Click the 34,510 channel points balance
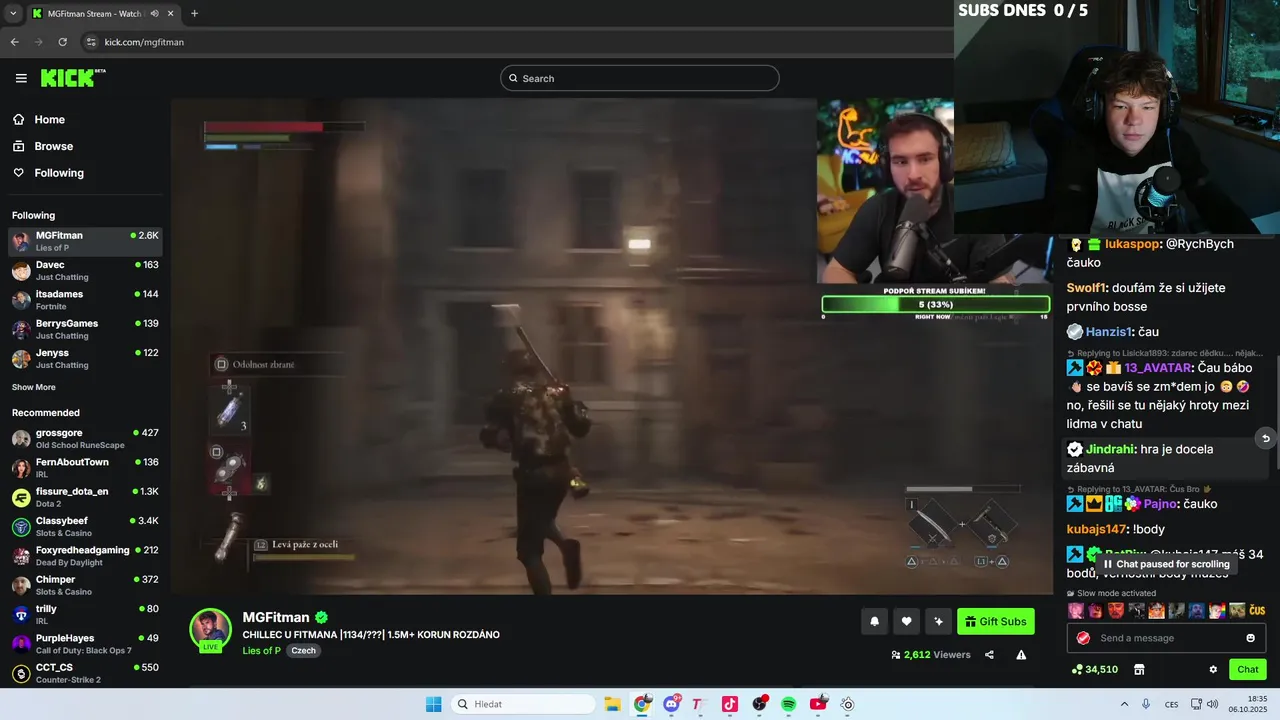This screenshot has width=1280, height=720. 1094,669
